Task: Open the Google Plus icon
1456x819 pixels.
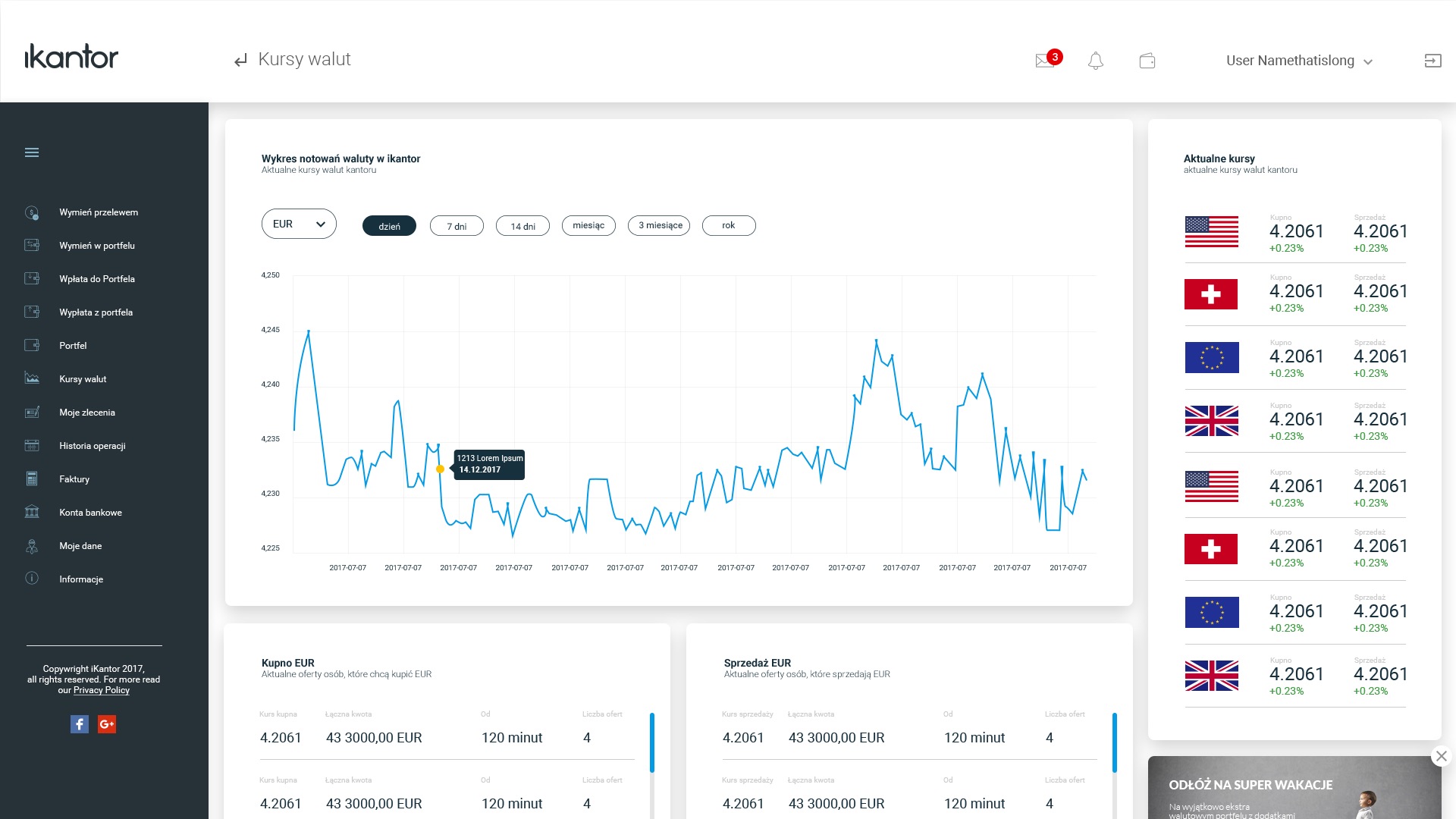Action: tap(107, 724)
